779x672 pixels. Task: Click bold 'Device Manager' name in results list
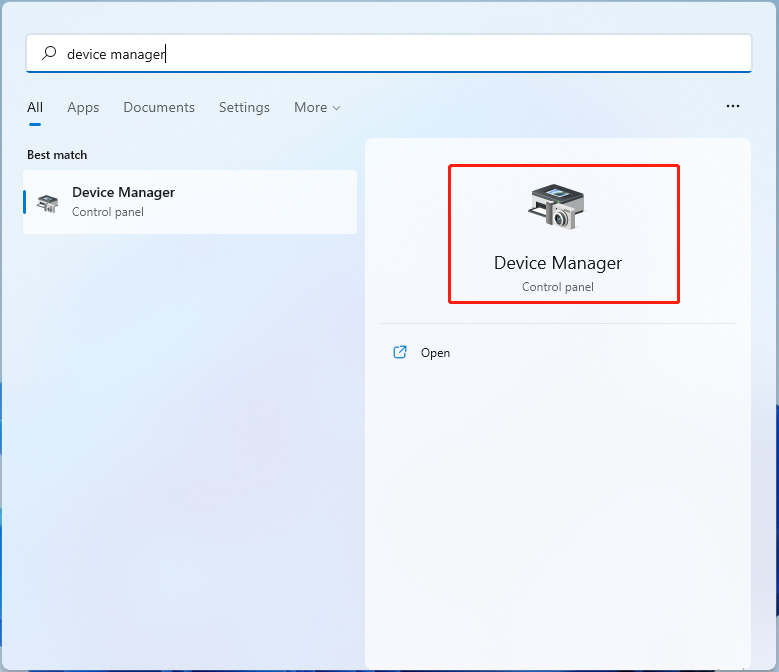[123, 192]
